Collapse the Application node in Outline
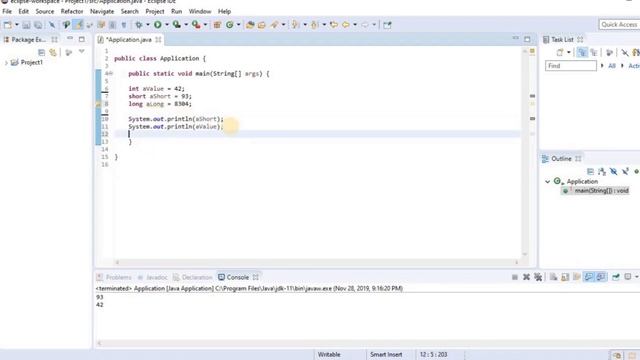 548,182
